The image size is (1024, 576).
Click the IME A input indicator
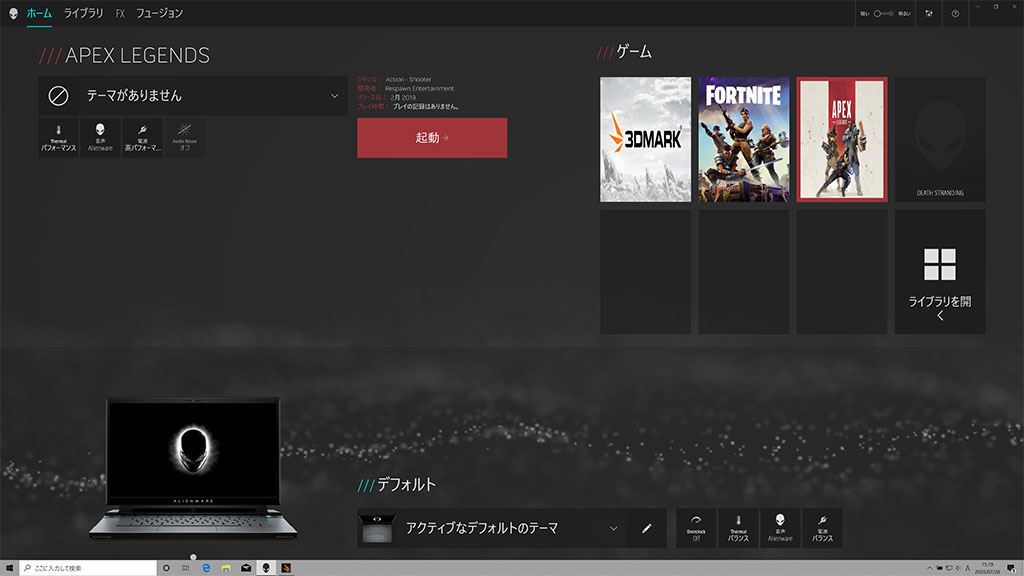coord(968,568)
